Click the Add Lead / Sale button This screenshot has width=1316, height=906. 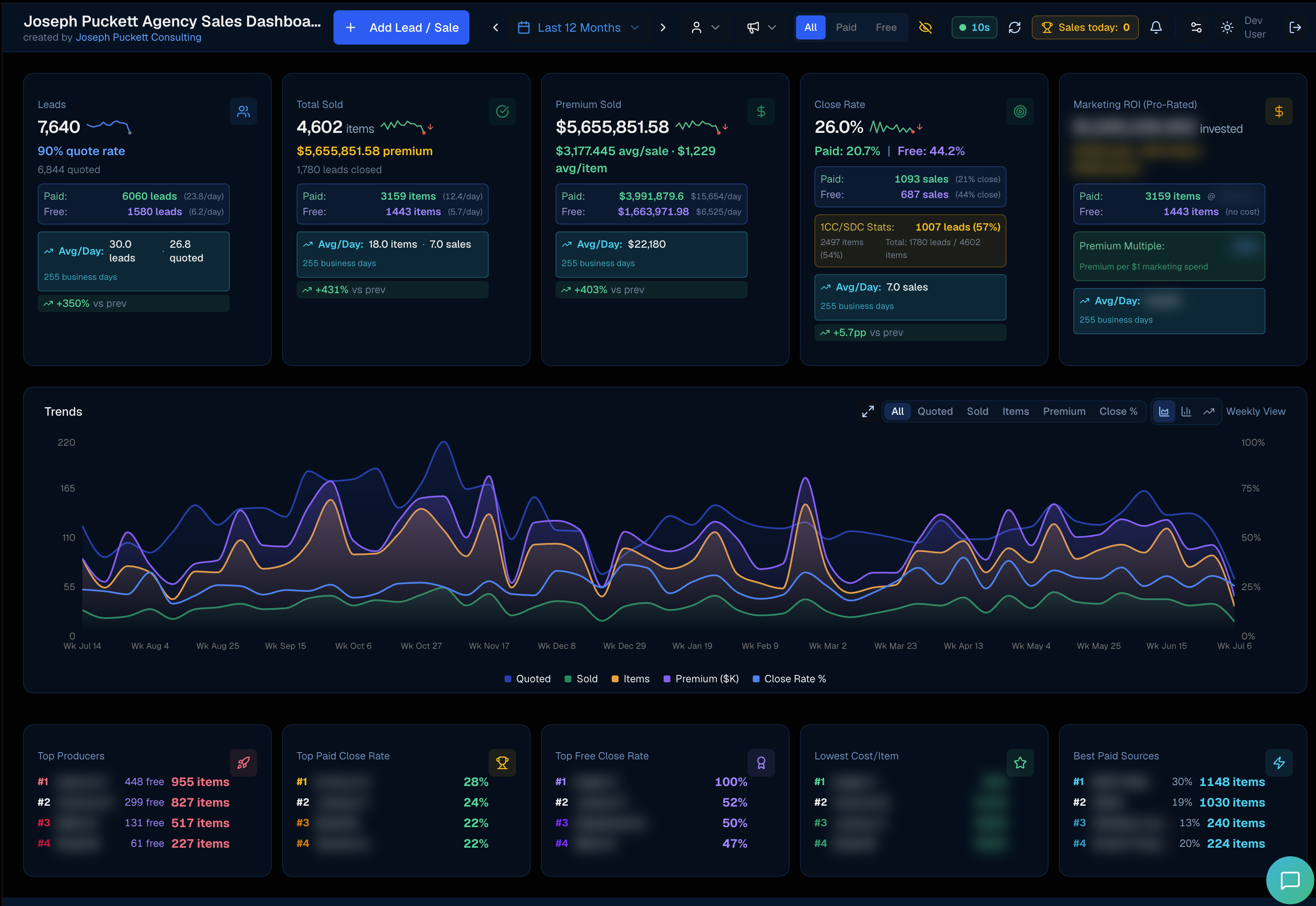click(x=401, y=27)
